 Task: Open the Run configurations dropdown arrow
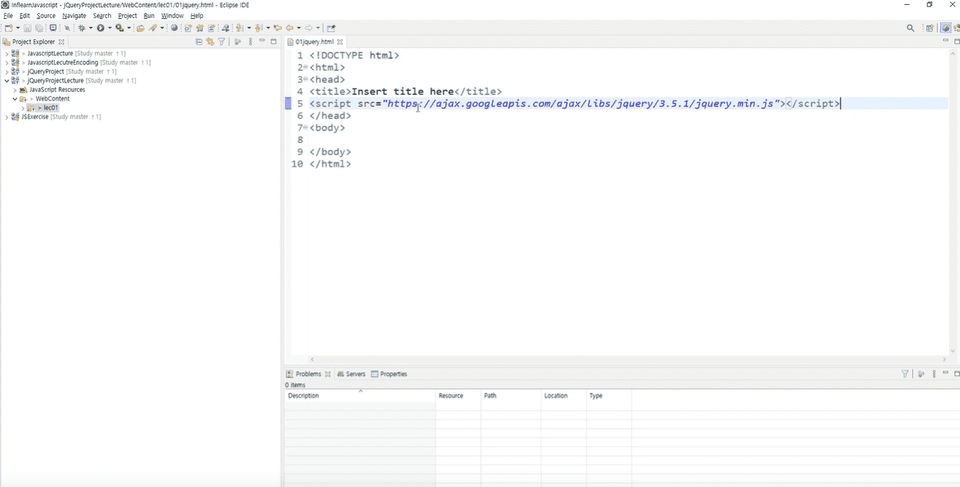click(110, 28)
